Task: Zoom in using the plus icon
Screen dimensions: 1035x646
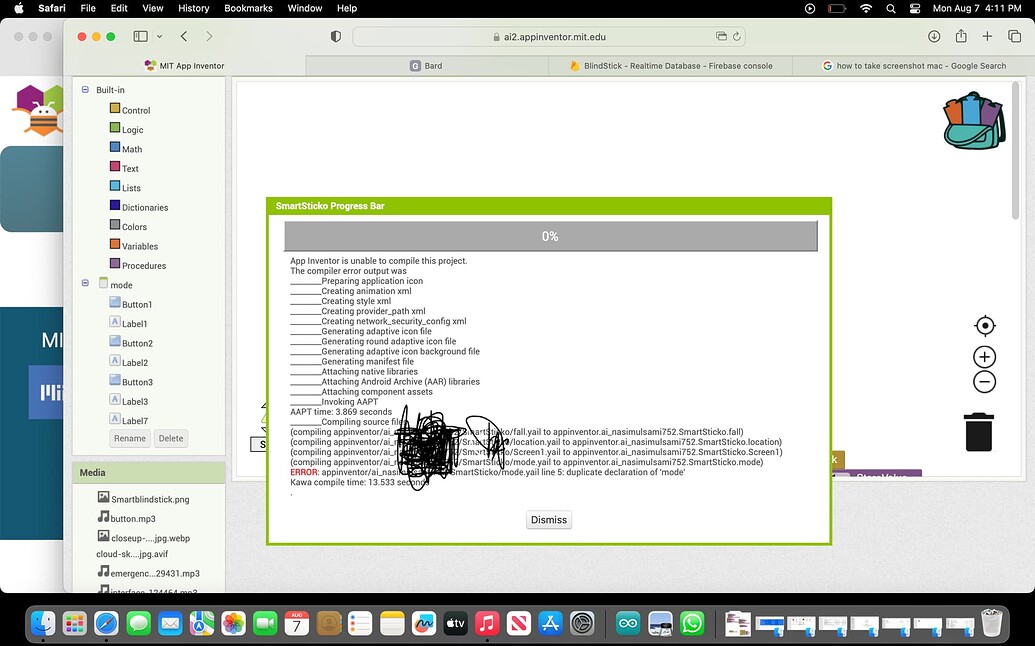Action: pos(984,356)
